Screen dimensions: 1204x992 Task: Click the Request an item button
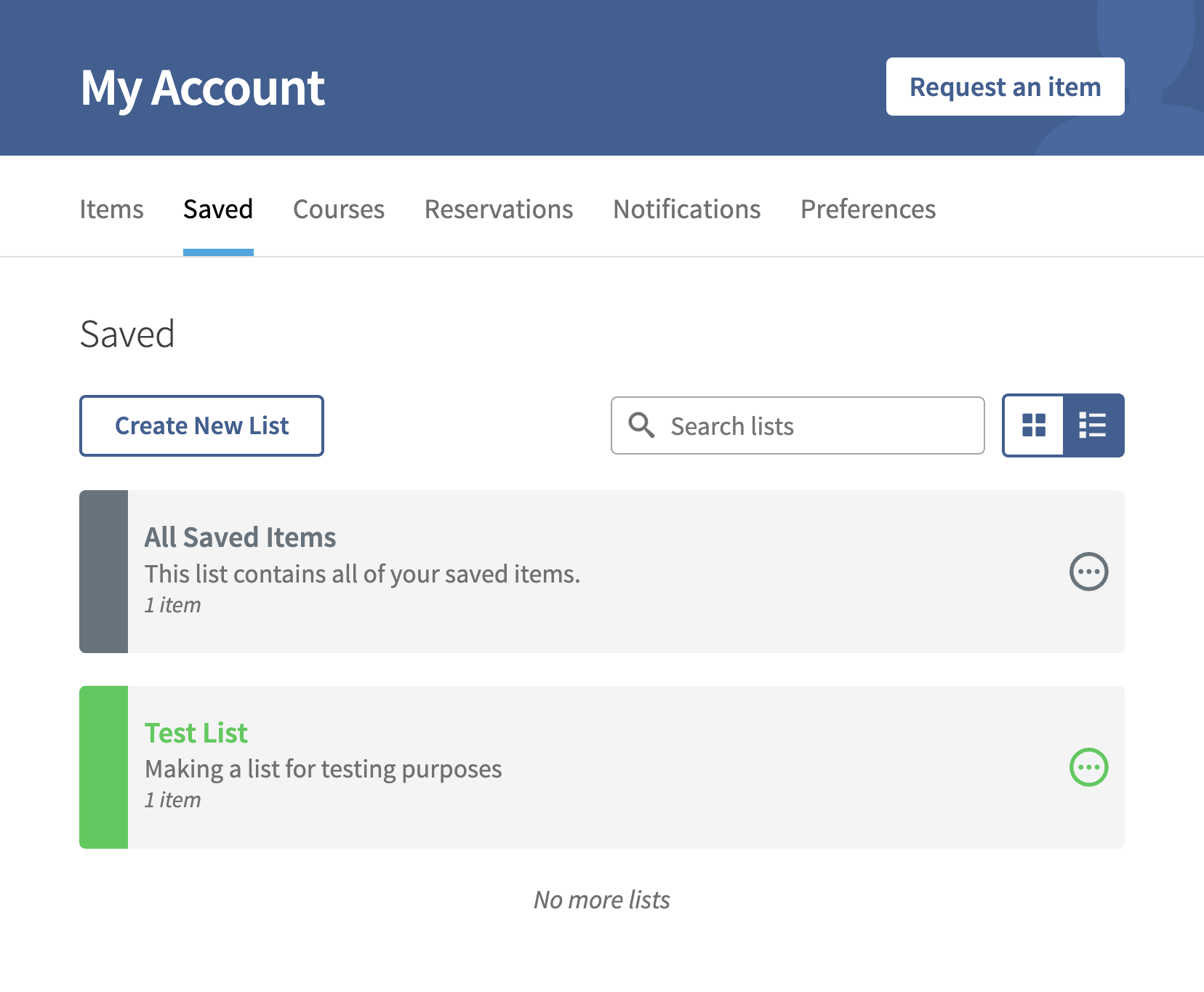[x=1005, y=87]
